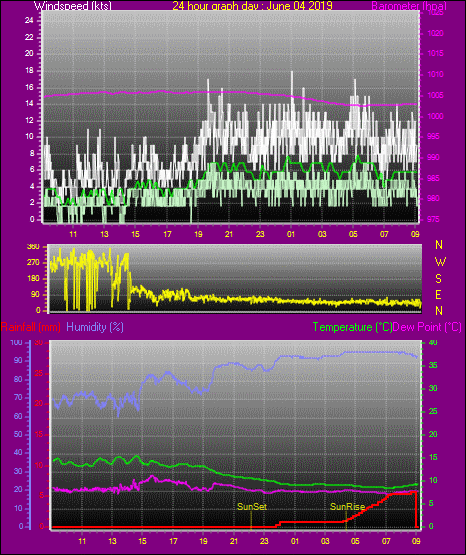This screenshot has width=466, height=555.
Task: Select the "Temperature (°C)" legend label
Action: [x=352, y=327]
